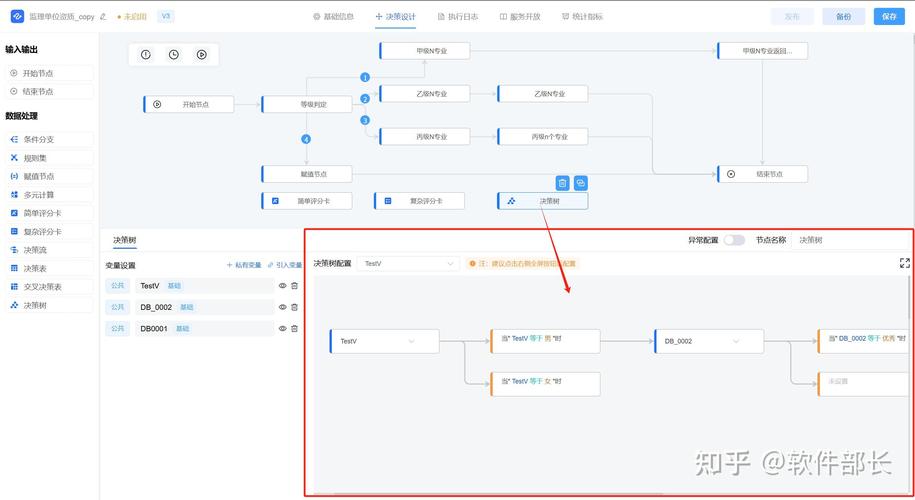
Task: Click 引入变量 link
Action: (285, 265)
